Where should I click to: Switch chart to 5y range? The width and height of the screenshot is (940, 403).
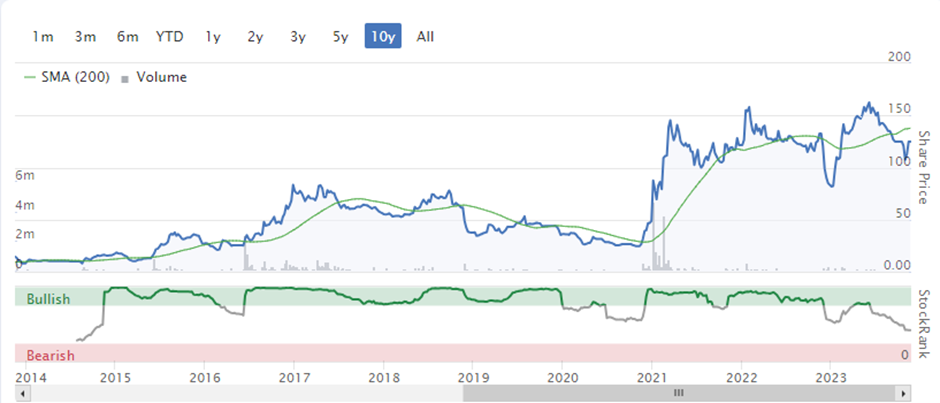tap(341, 37)
